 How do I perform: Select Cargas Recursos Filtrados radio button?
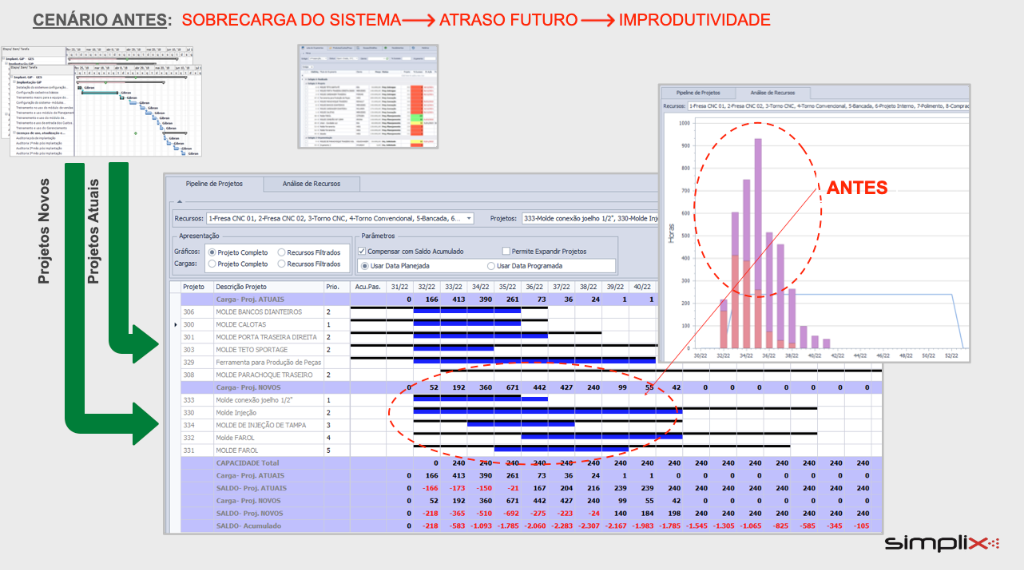[x=281, y=264]
